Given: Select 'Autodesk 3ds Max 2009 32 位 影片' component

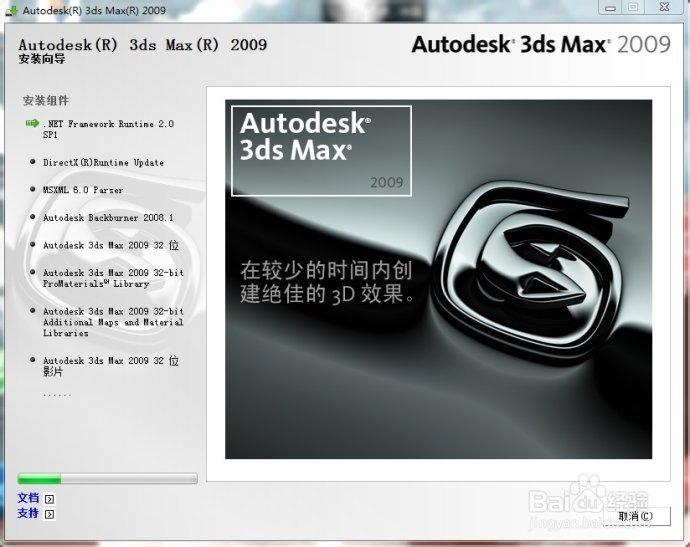Looking at the screenshot, I should (111, 366).
